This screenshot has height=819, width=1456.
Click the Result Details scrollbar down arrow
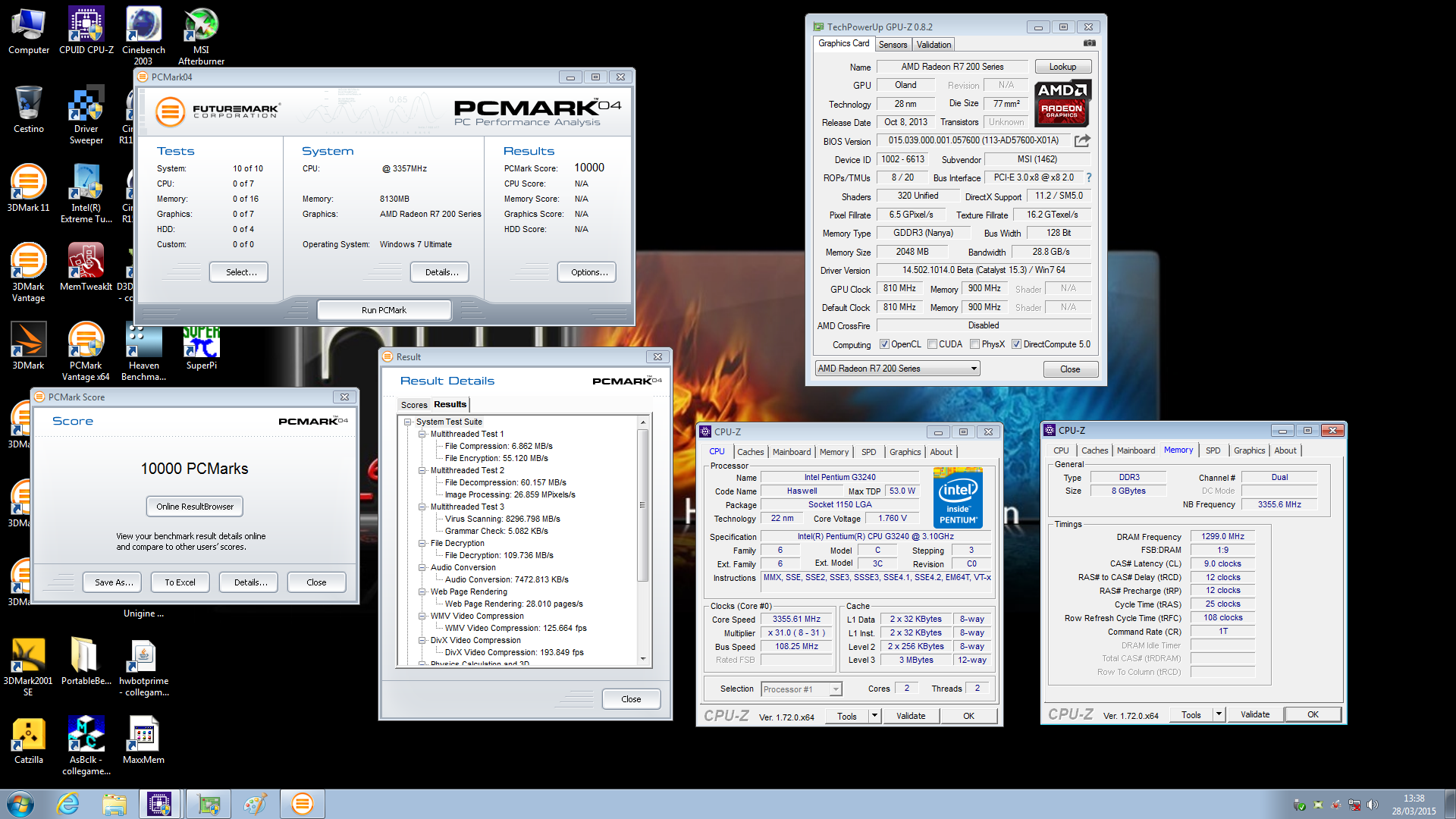[x=643, y=659]
